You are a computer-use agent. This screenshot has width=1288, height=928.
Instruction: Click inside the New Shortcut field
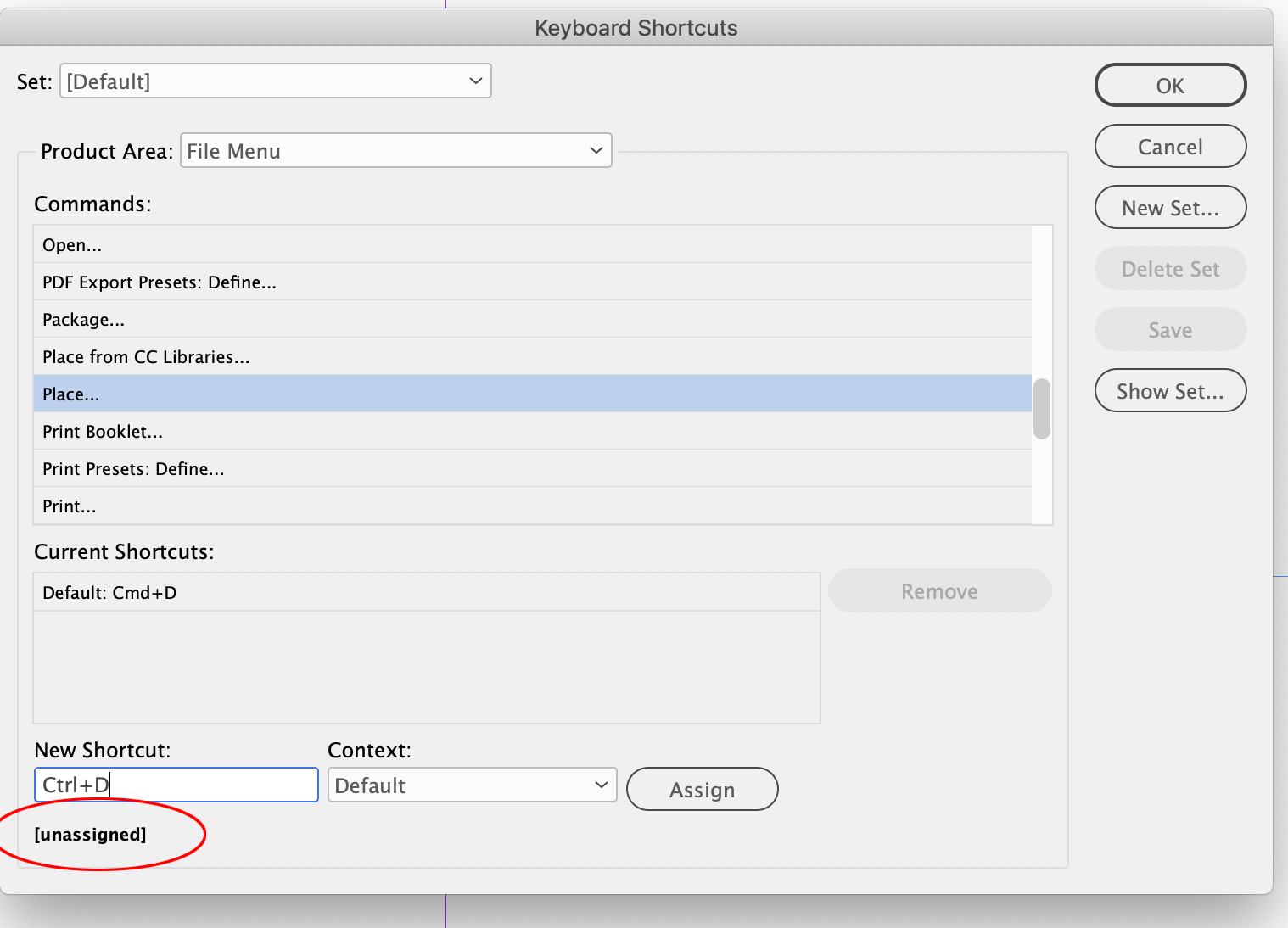176,785
